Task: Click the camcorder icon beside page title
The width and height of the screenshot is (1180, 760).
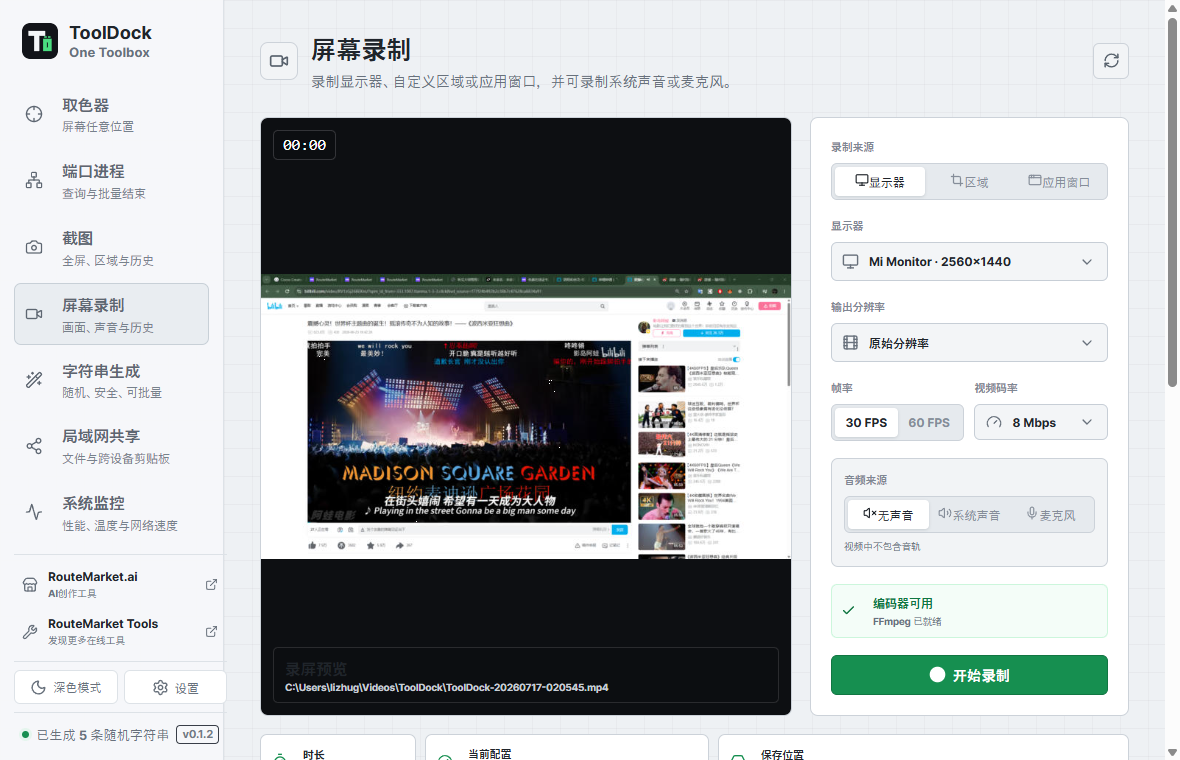Action: click(279, 61)
